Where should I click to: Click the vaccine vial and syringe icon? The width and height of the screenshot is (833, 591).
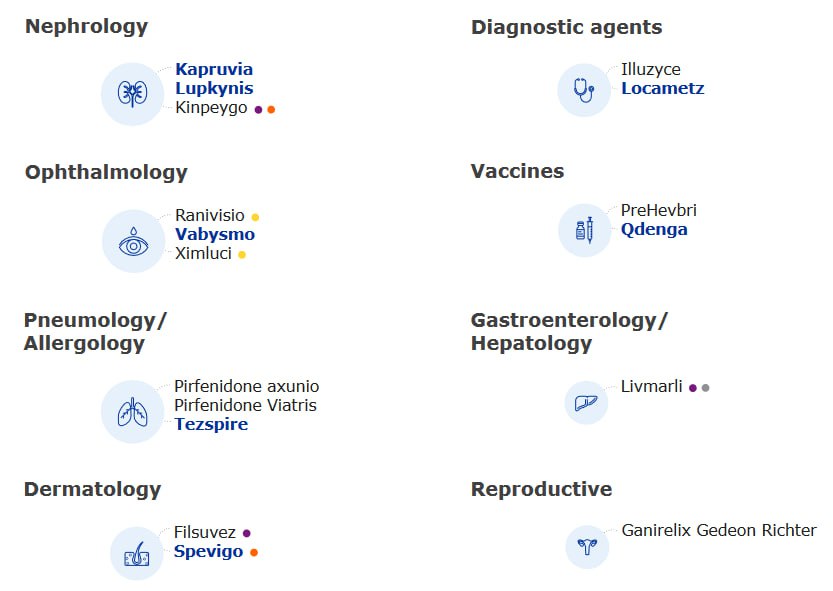tap(584, 230)
